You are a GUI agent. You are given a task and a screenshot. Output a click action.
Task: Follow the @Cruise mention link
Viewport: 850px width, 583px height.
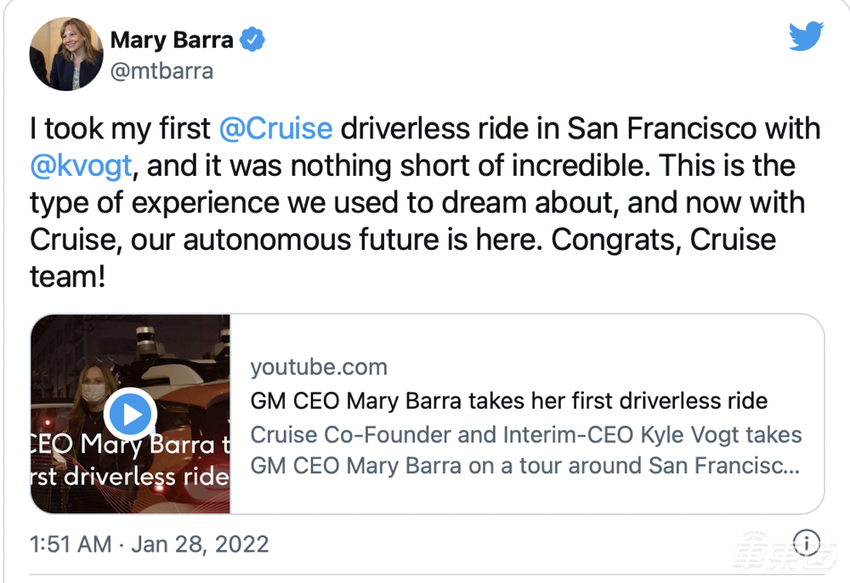tap(276, 129)
